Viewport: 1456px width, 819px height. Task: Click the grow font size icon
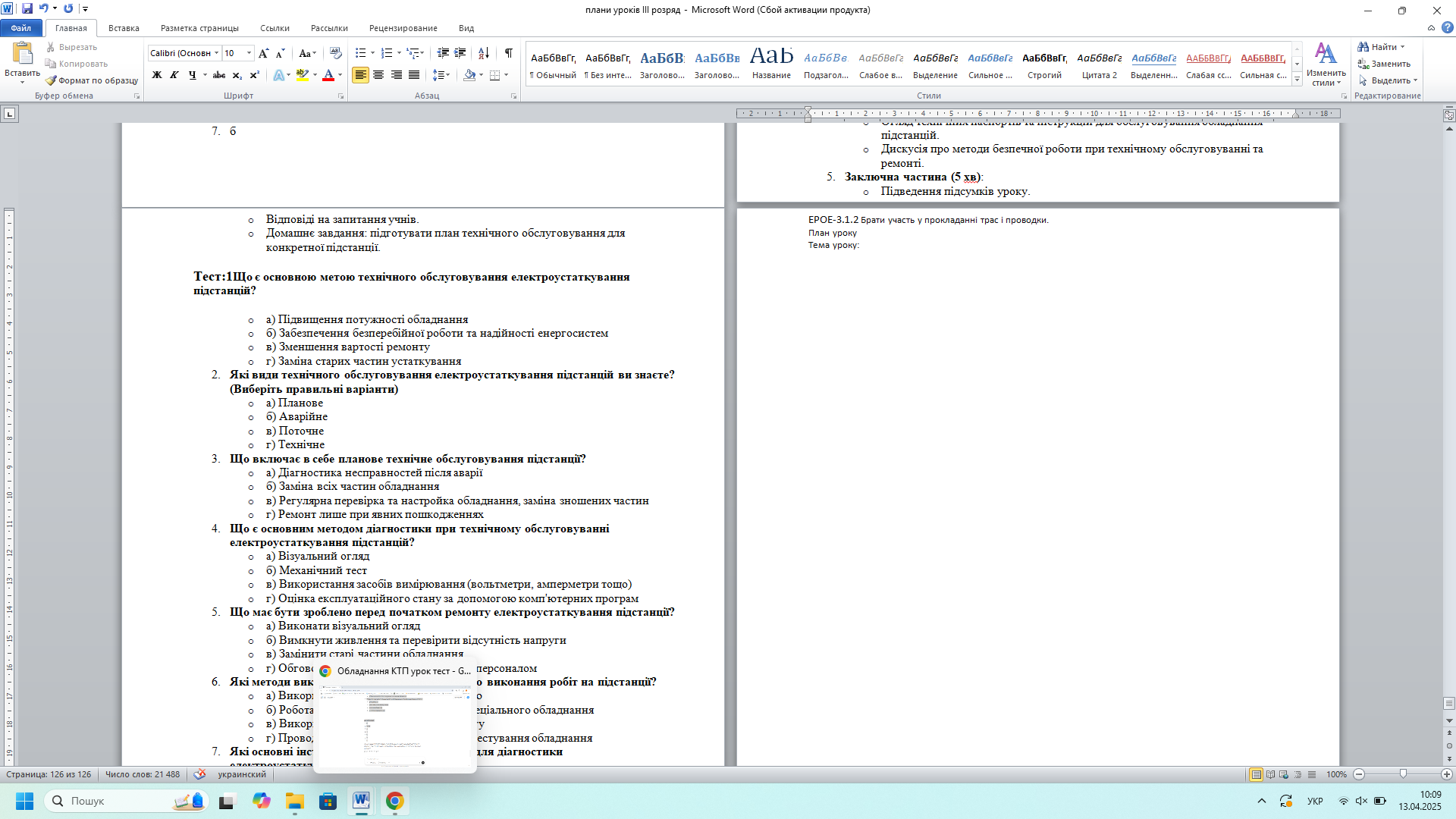[263, 53]
